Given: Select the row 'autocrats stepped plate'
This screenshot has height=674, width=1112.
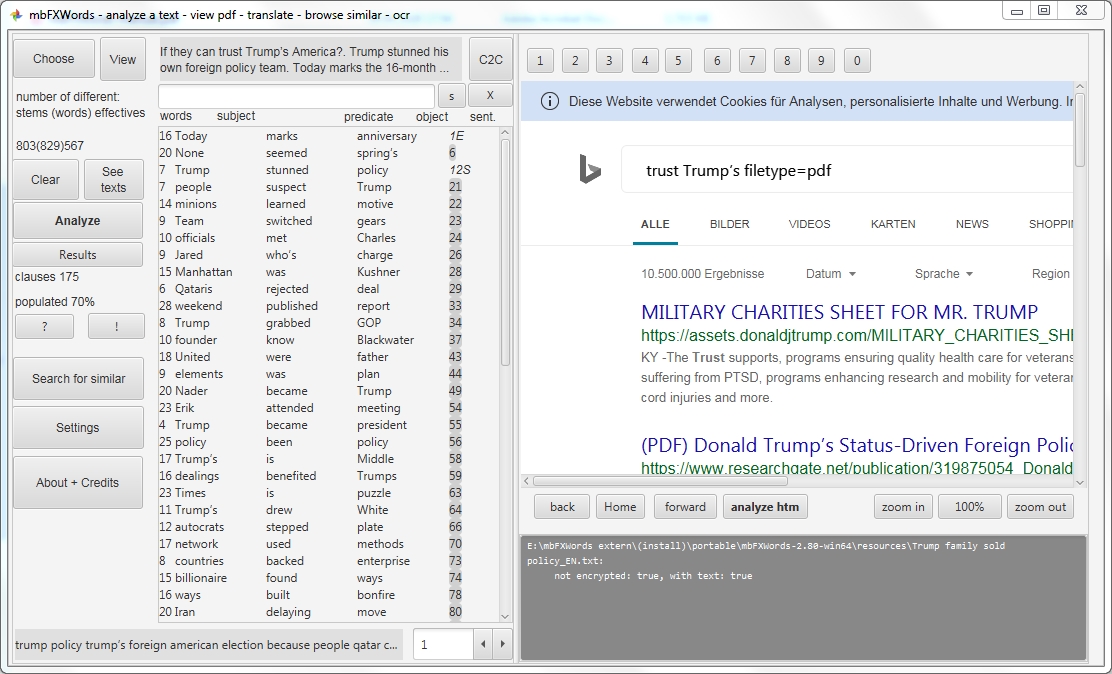Looking at the screenshot, I should point(328,527).
